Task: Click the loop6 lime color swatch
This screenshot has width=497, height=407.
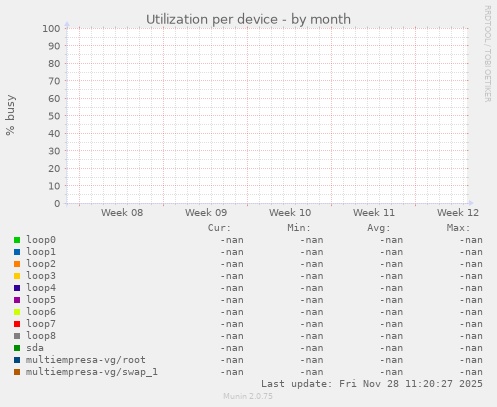Action: coord(17,312)
